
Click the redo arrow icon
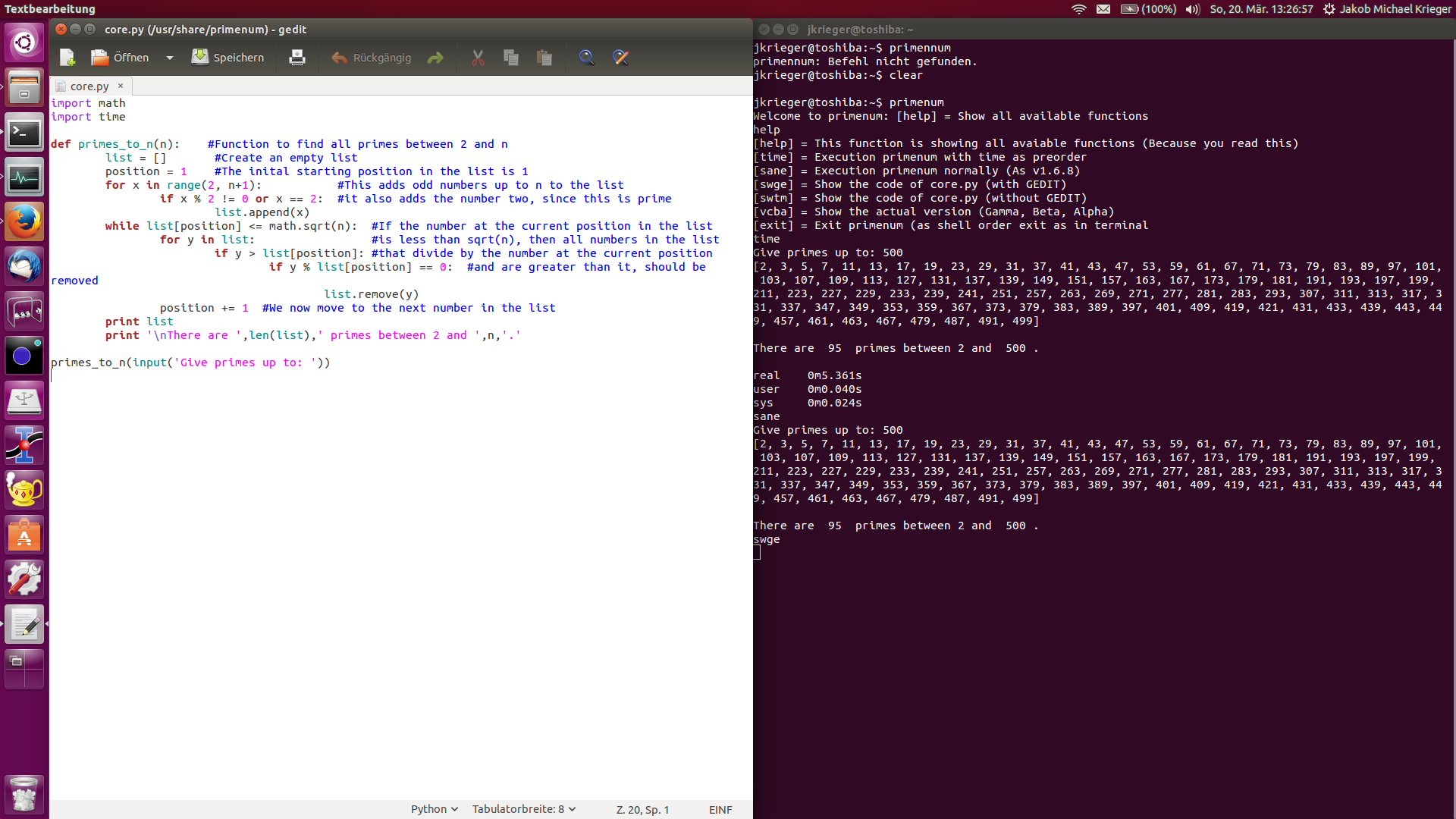[x=435, y=58]
